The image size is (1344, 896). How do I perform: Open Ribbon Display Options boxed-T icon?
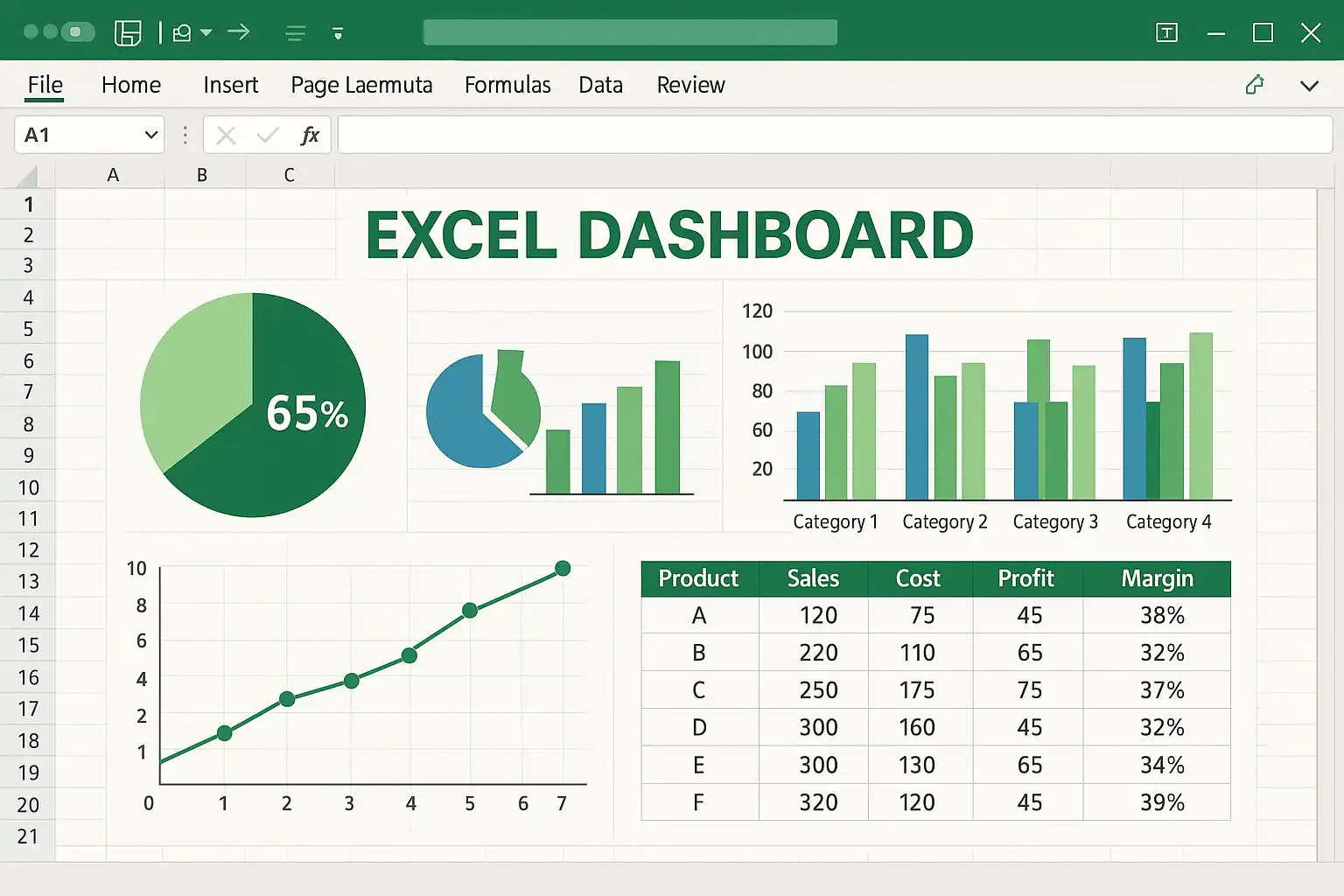click(1166, 33)
